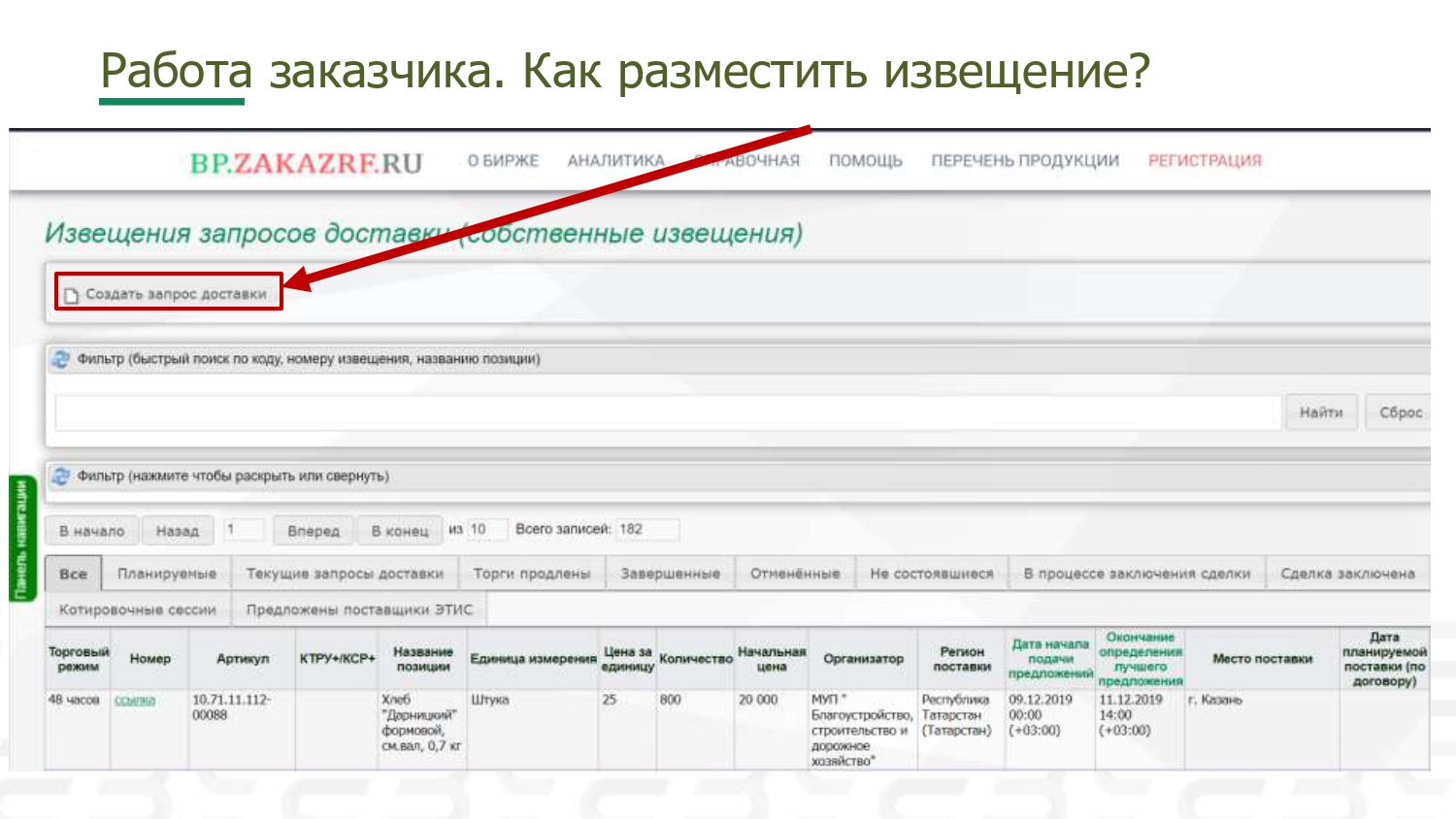Expand the green Панель навигации side panel

pos(21,539)
